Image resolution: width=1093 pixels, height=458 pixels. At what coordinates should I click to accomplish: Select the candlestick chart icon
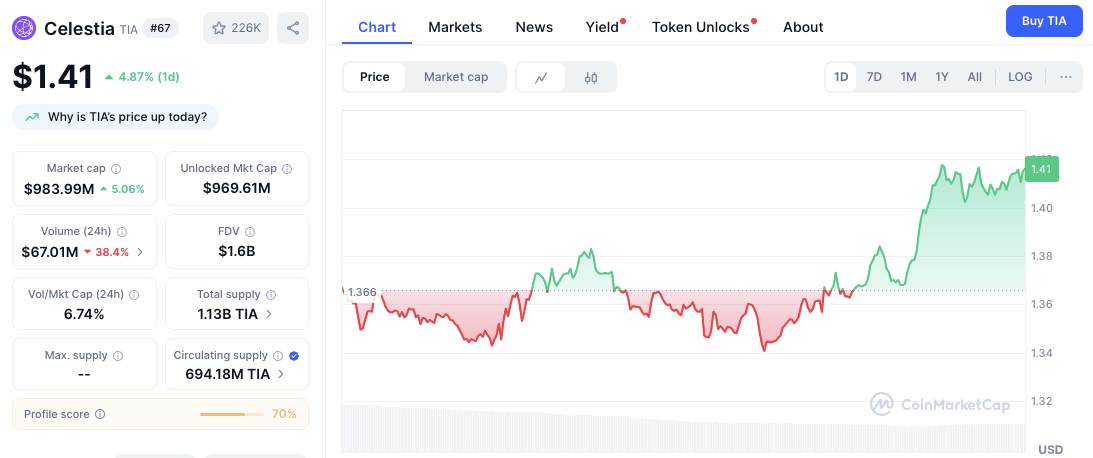coord(591,77)
